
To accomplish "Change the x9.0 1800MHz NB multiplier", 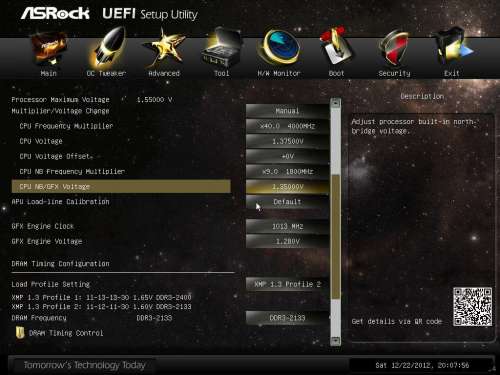I will pos(287,171).
